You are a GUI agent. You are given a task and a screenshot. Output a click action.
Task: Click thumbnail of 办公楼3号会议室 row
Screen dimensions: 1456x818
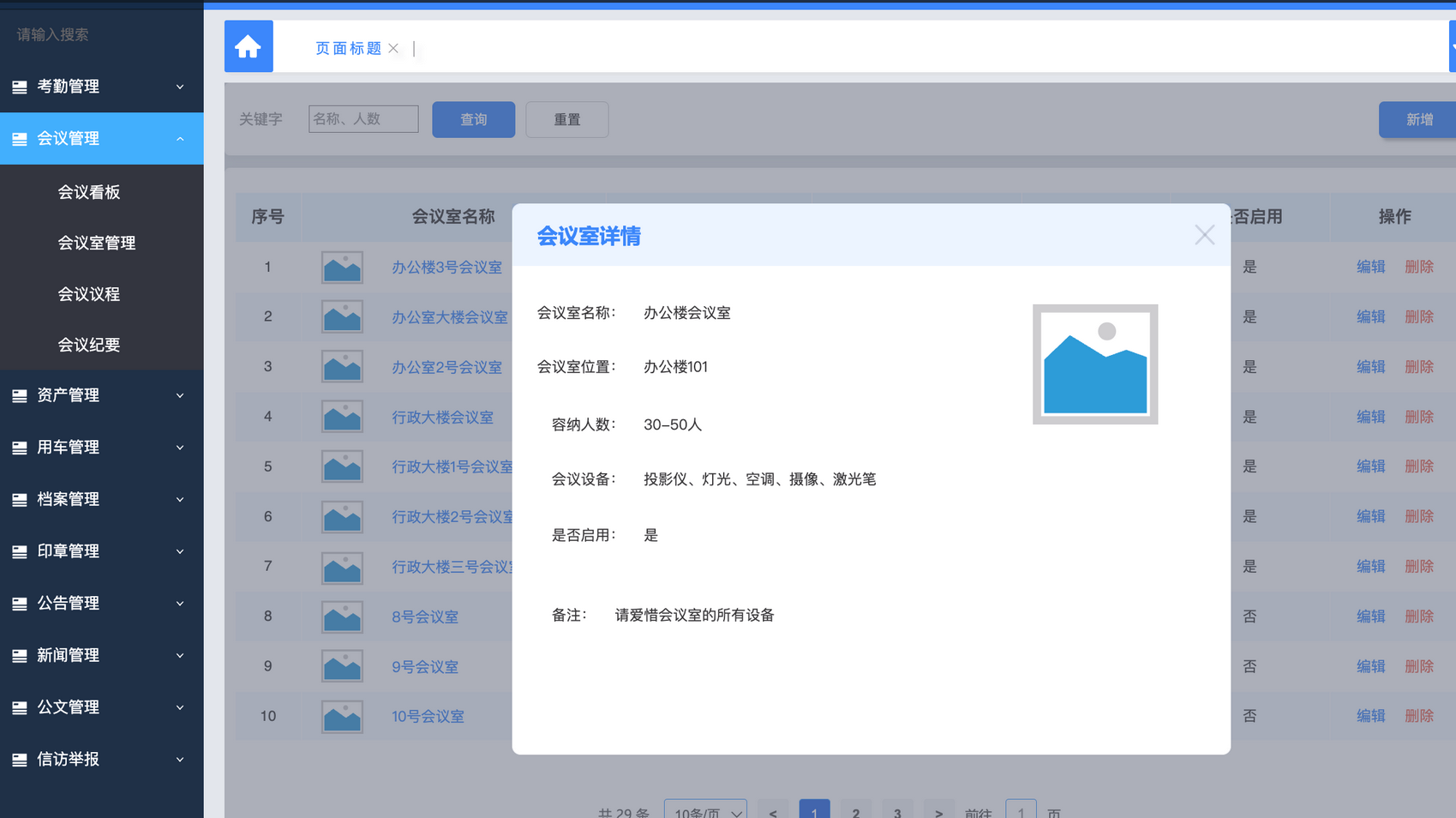342,268
